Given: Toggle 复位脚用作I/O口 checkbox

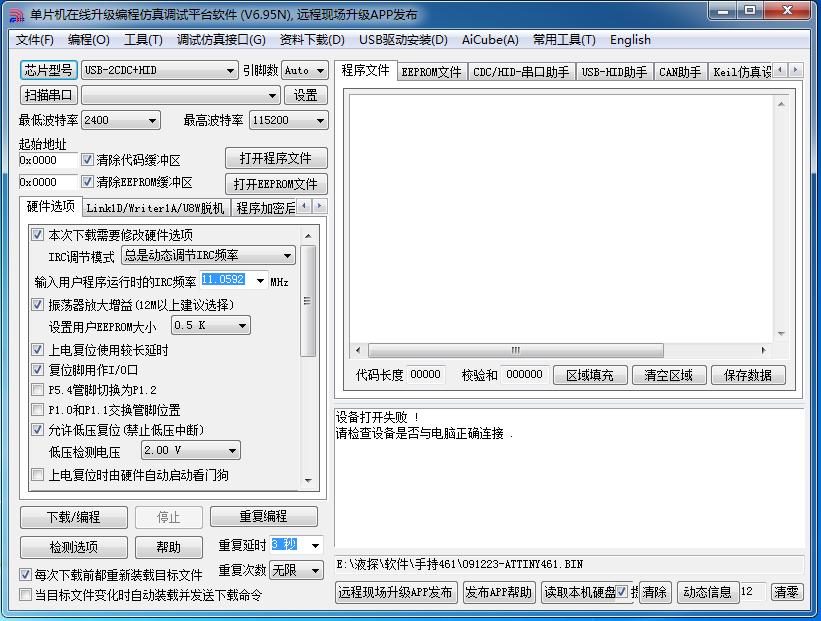Looking at the screenshot, I should [x=37, y=370].
